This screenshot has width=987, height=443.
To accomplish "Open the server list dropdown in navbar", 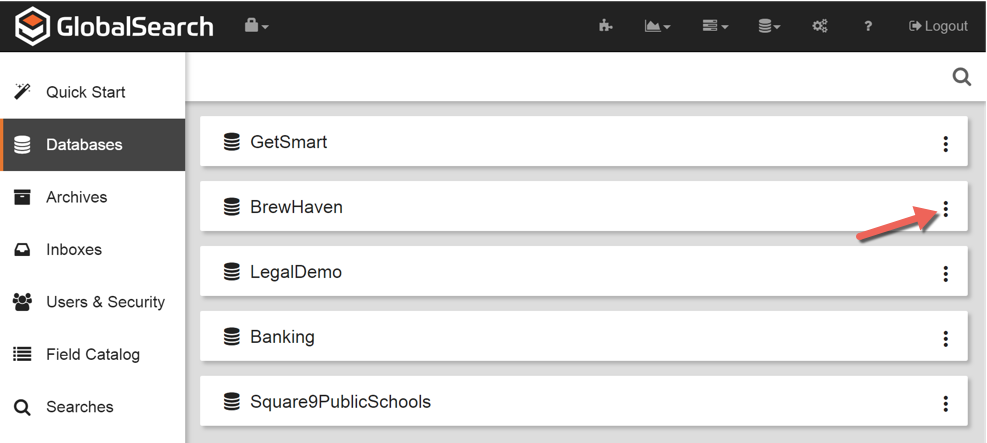I will (x=714, y=26).
